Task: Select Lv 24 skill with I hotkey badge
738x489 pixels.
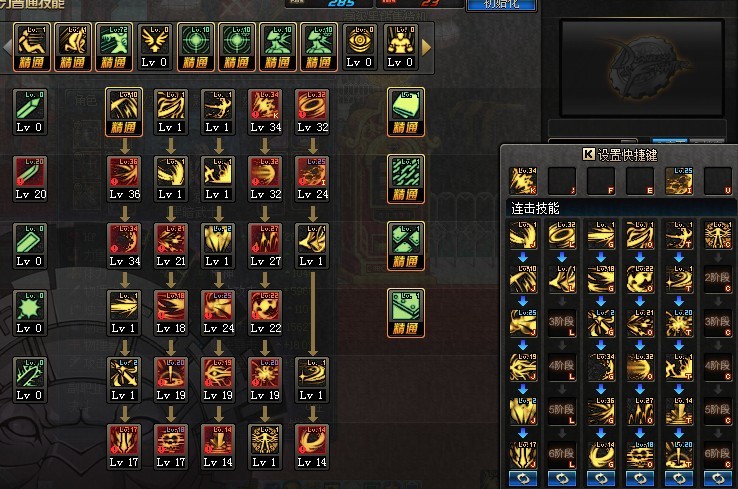Action: 312,179
